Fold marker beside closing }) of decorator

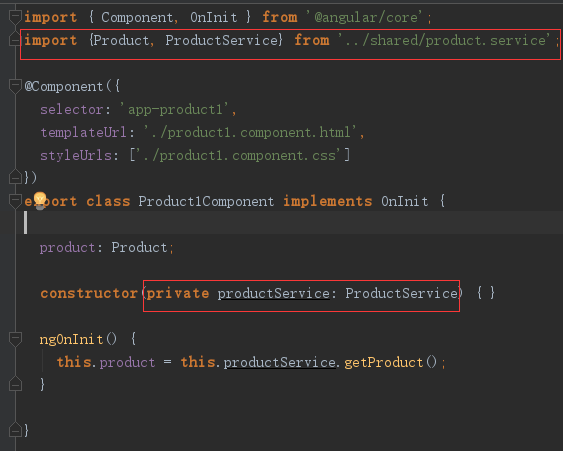tap(15, 177)
